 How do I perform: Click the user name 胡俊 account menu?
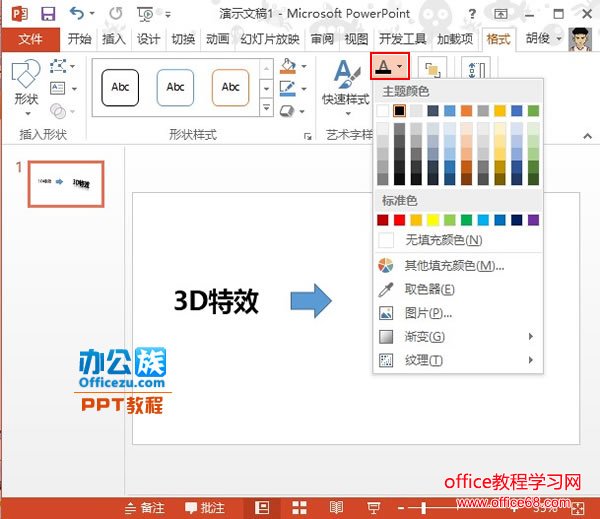(x=543, y=38)
